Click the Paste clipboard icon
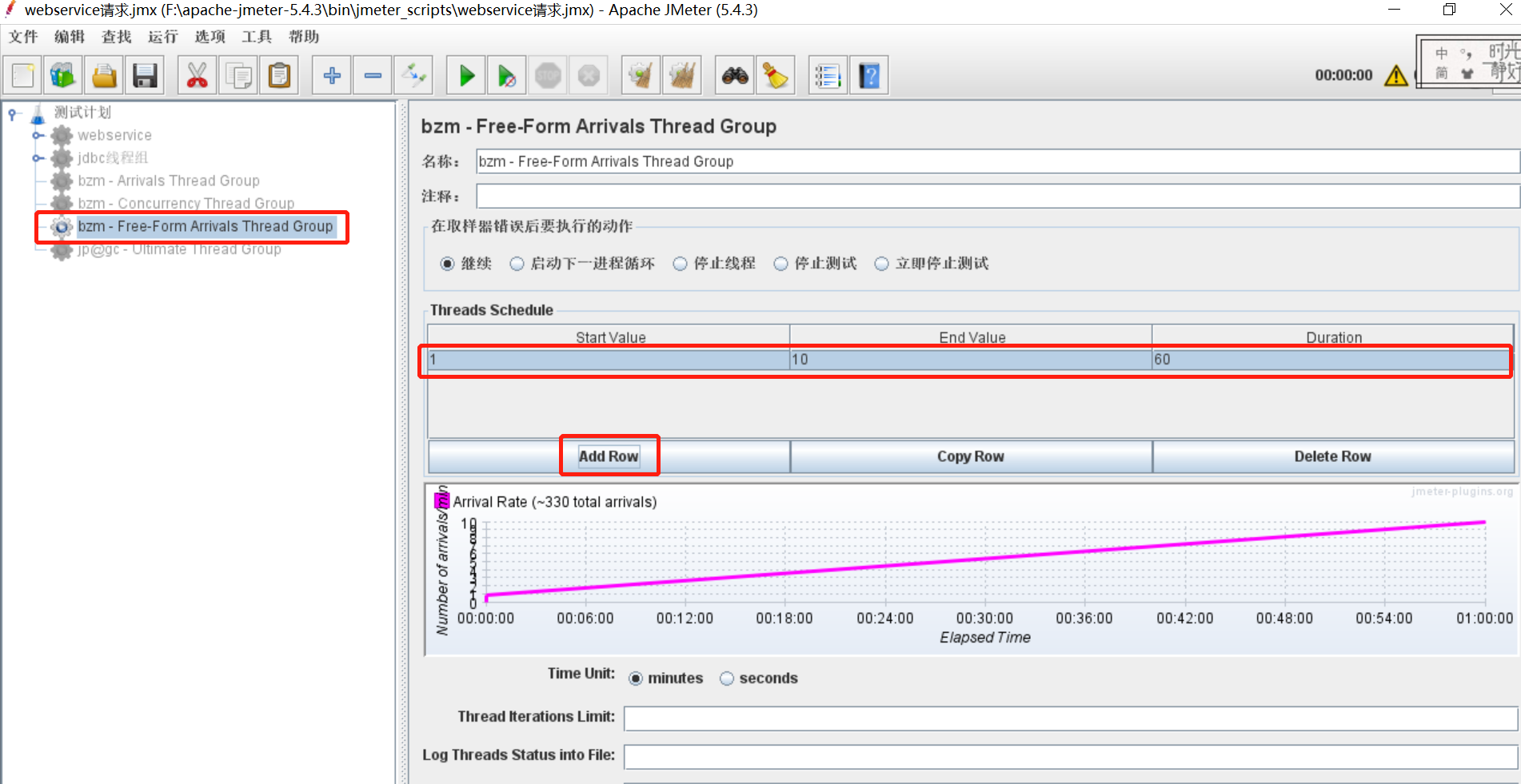1521x784 pixels. (x=279, y=76)
